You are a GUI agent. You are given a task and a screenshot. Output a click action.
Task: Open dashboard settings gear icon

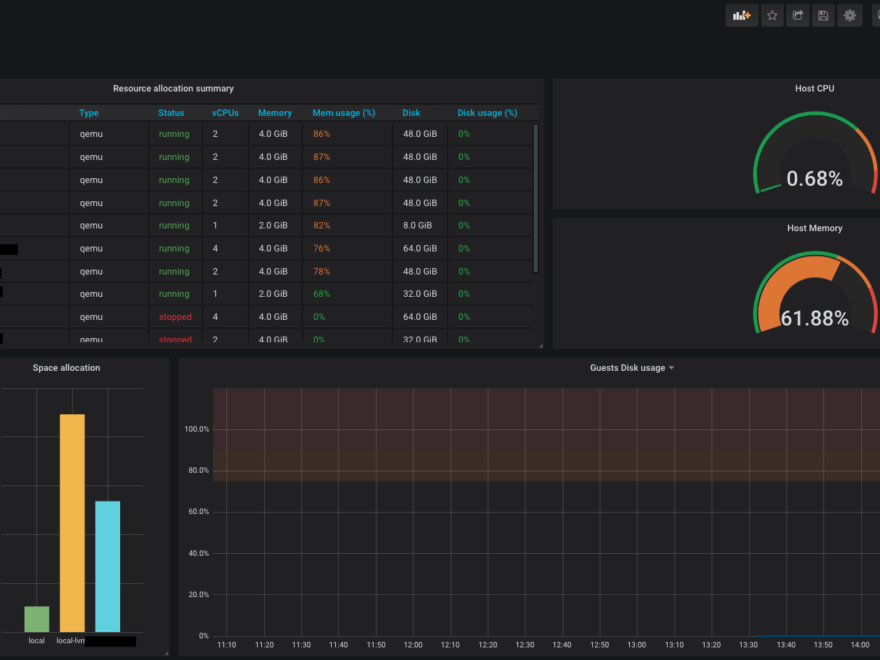(x=850, y=16)
